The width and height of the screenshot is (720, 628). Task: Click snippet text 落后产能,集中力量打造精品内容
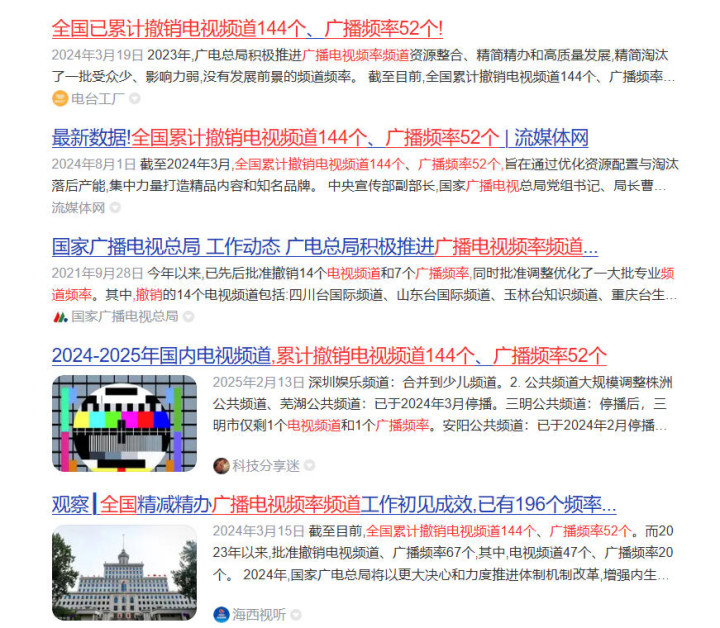183,186
